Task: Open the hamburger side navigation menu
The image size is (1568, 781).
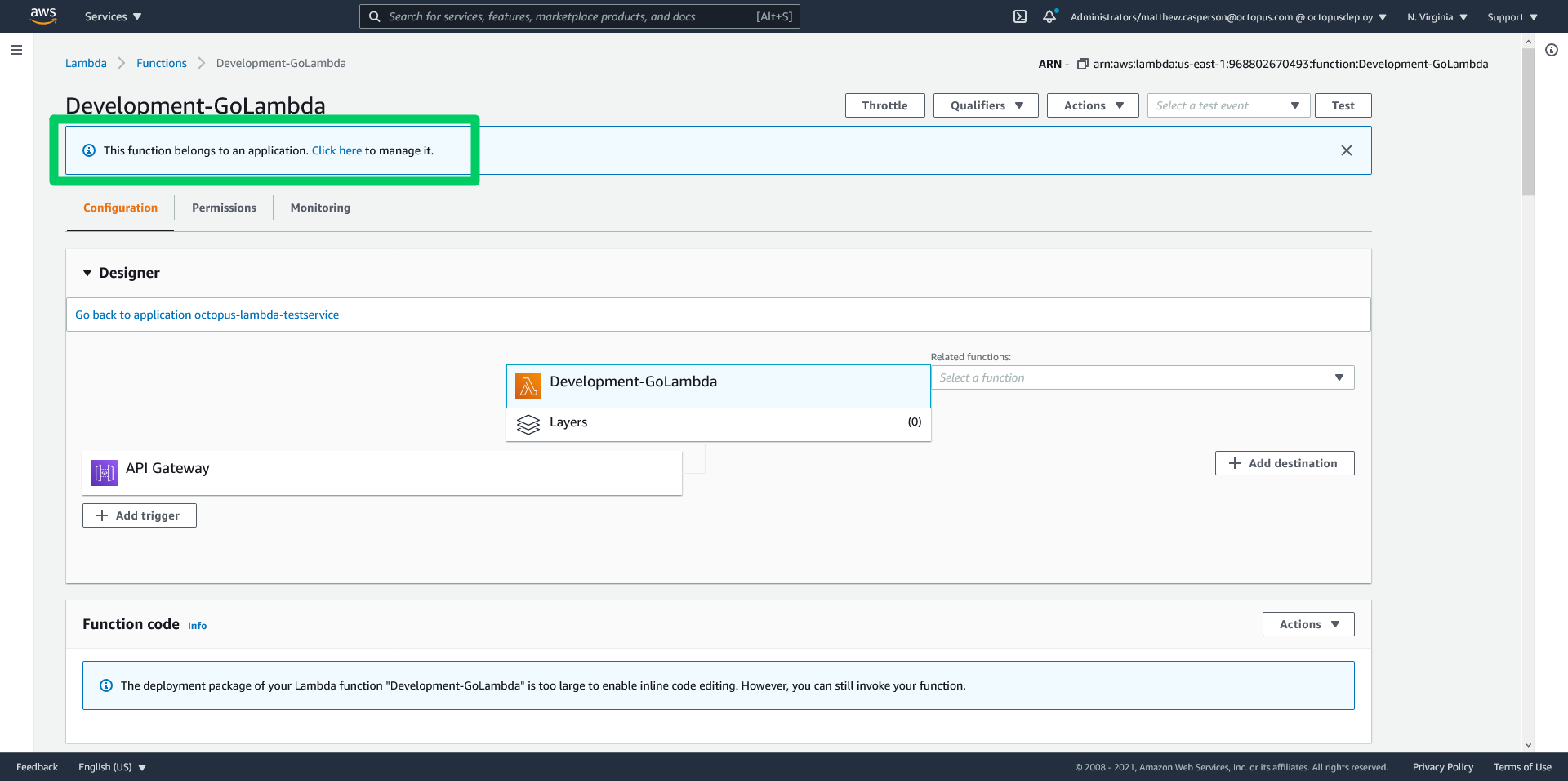Action: coord(16,50)
